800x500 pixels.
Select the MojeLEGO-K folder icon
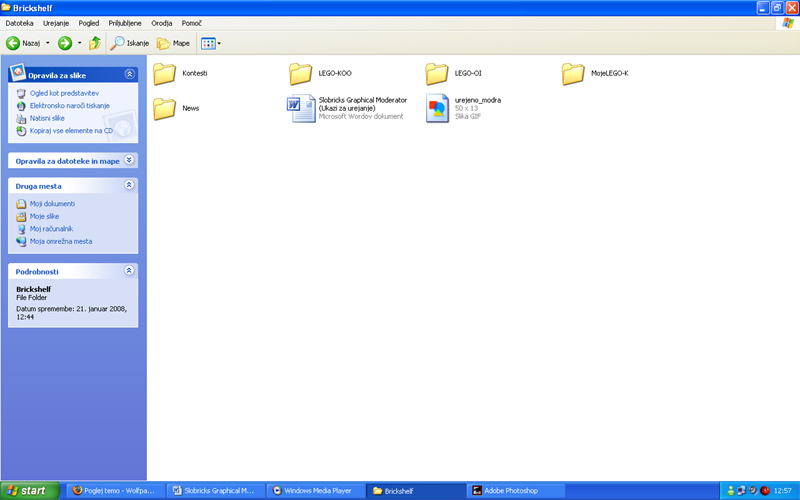(573, 74)
